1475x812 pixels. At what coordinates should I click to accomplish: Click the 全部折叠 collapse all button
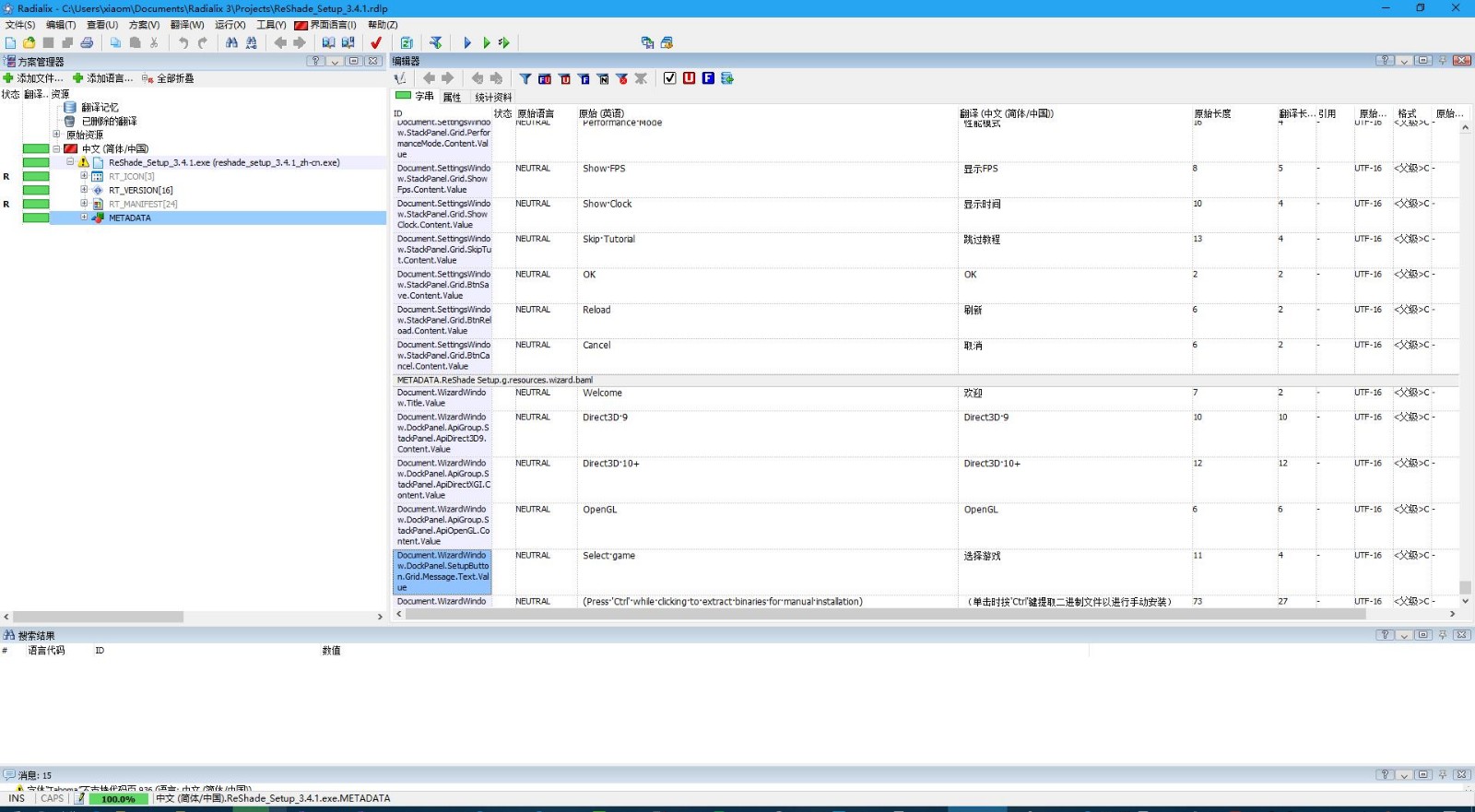tap(169, 78)
